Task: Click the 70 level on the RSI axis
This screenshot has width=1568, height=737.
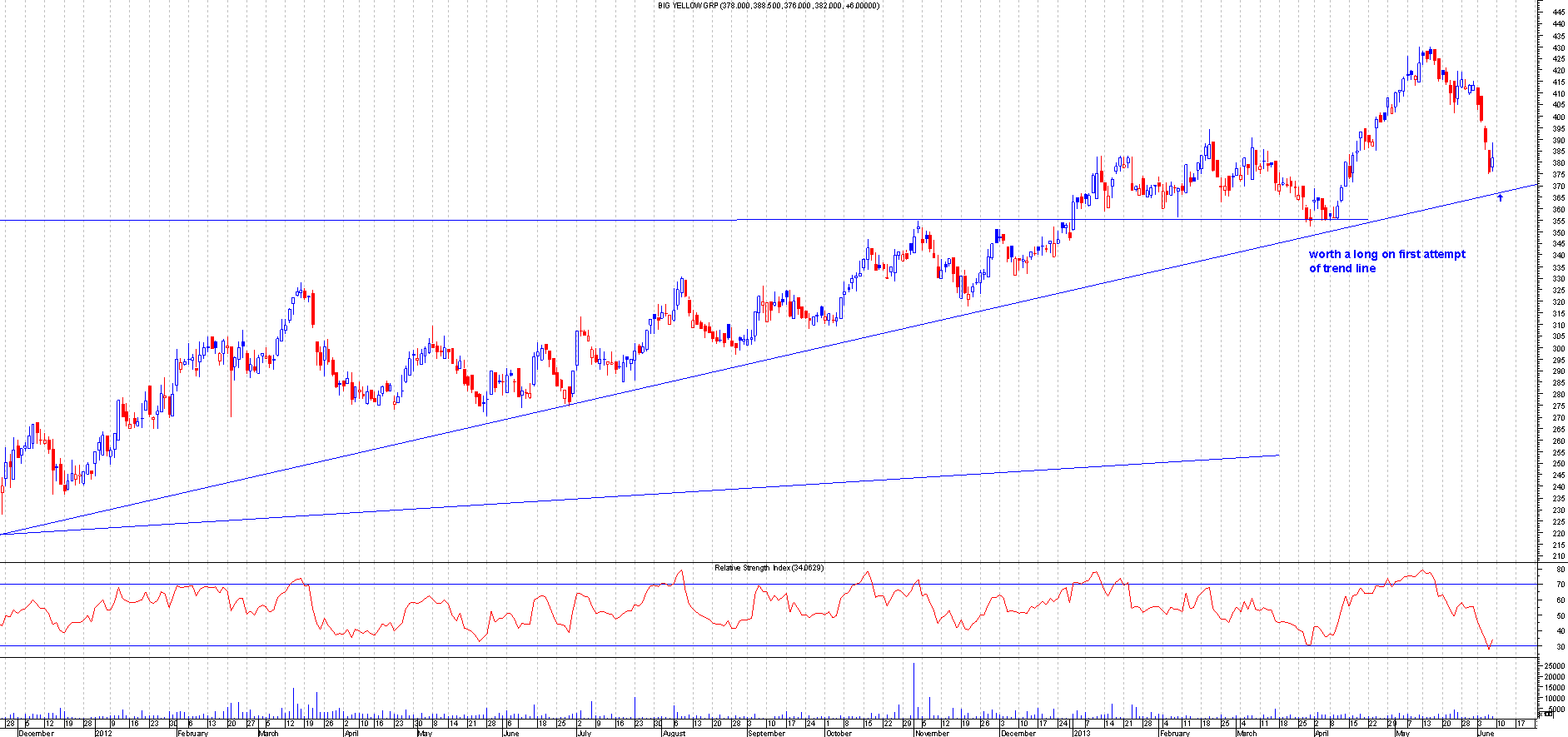Action: point(1560,585)
